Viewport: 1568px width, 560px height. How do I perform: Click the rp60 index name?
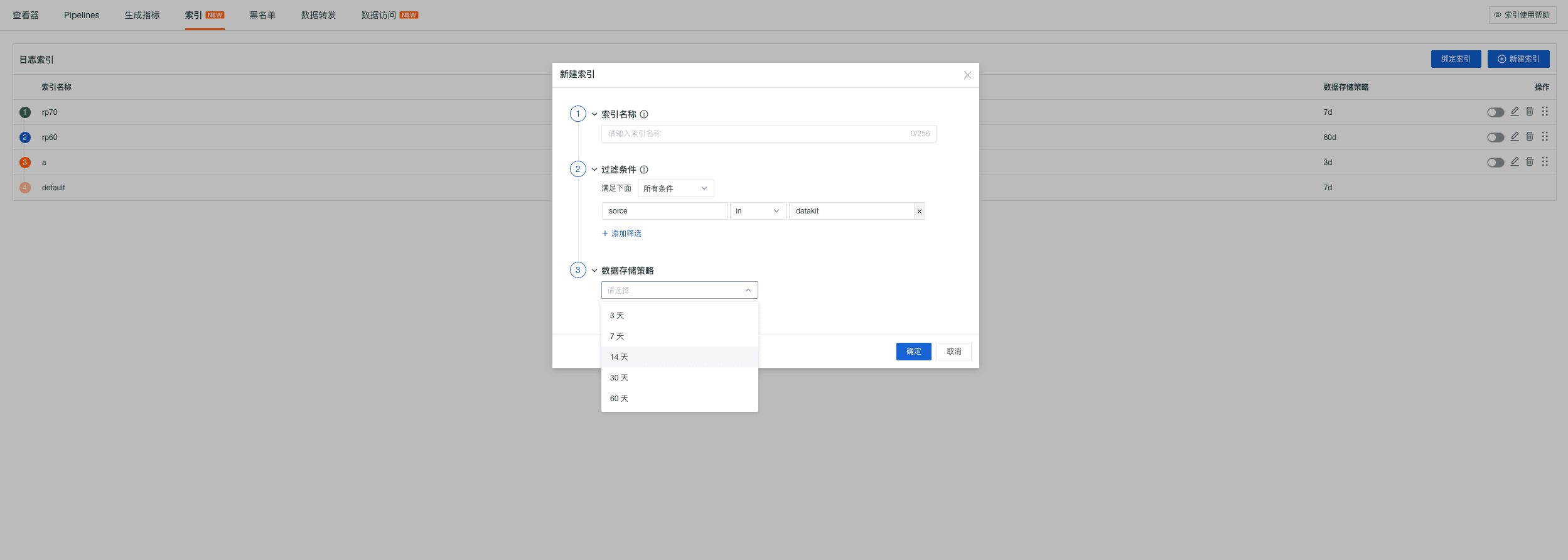coord(50,137)
